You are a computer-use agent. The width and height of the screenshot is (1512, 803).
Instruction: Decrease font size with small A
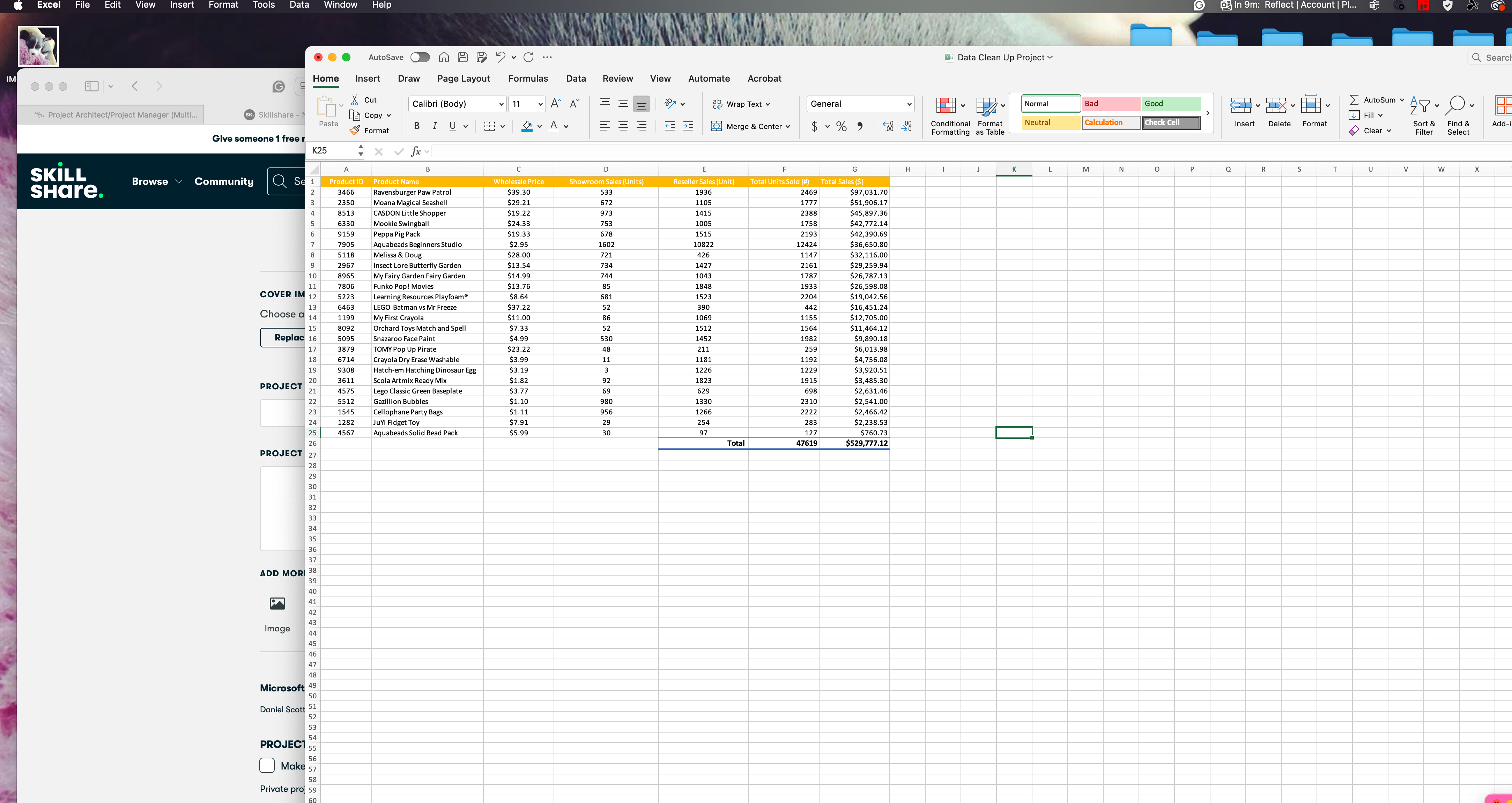click(575, 103)
